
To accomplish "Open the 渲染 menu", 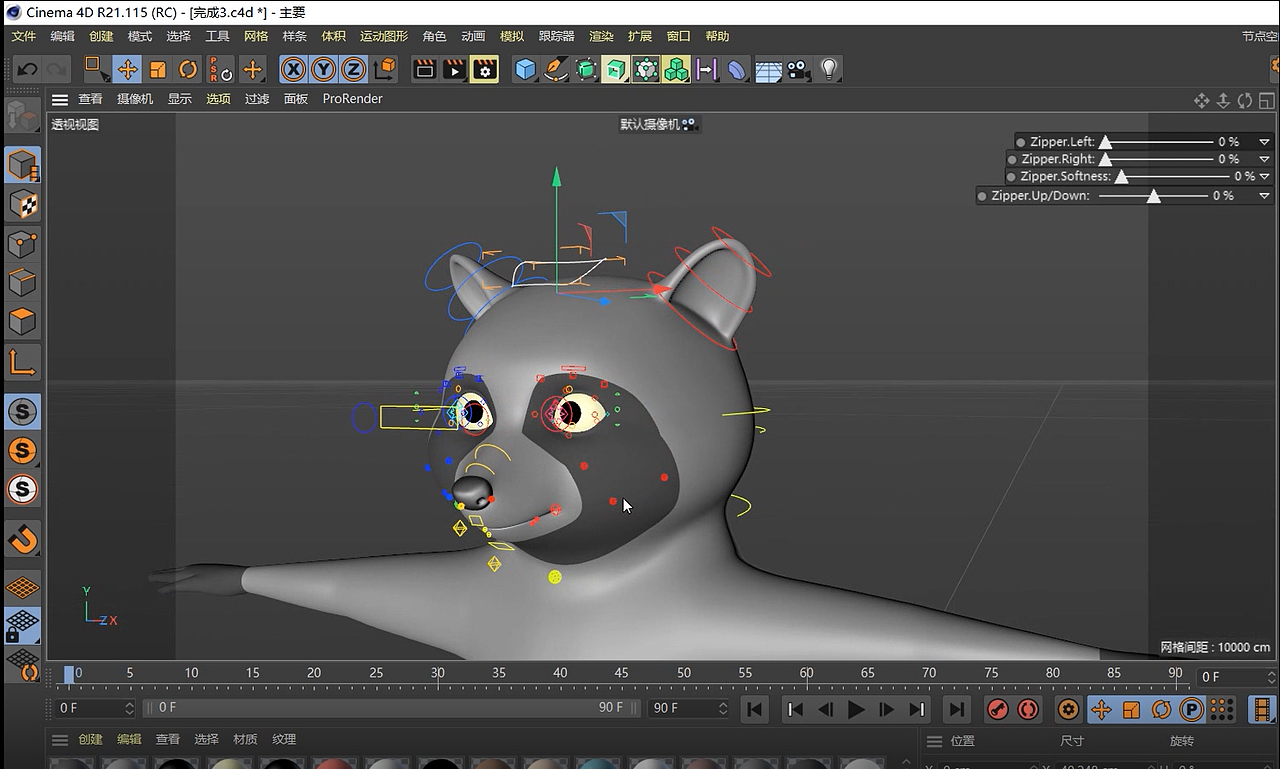I will point(601,36).
